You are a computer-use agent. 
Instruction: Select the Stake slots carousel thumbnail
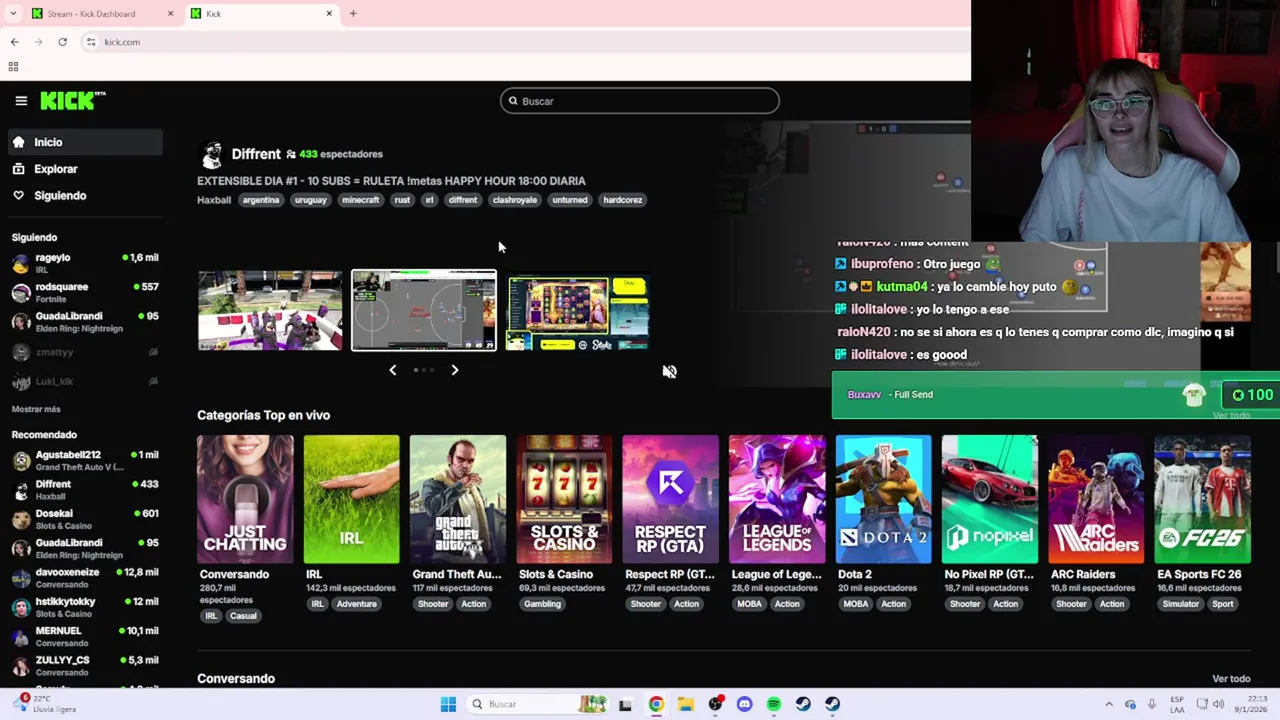point(578,313)
